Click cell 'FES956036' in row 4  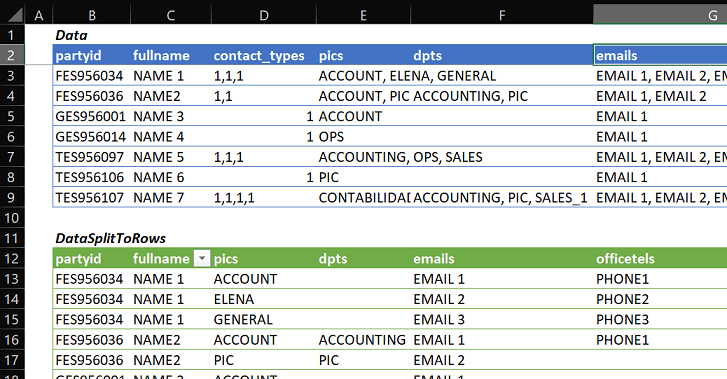tap(92, 96)
